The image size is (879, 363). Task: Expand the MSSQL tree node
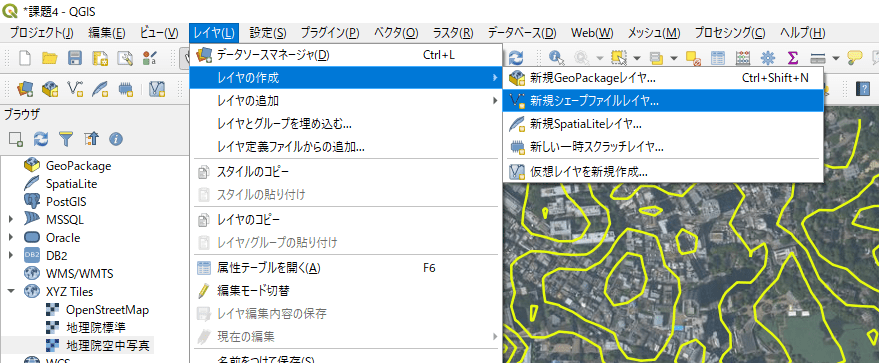click(11, 220)
